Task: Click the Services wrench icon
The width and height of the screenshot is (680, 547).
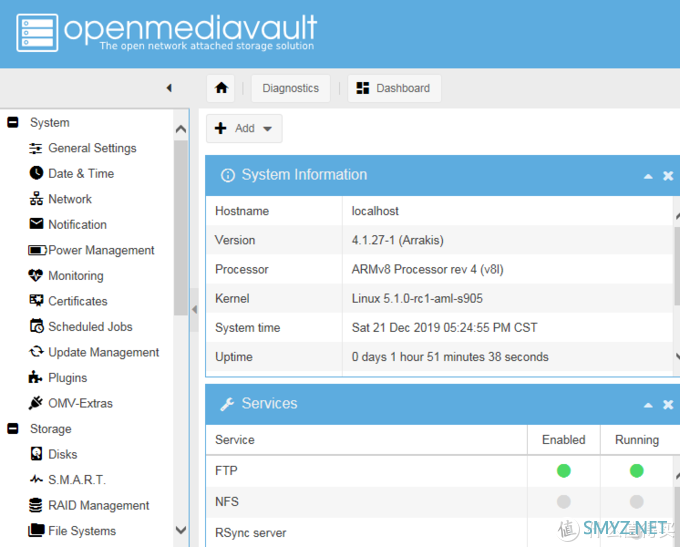Action: point(227,404)
